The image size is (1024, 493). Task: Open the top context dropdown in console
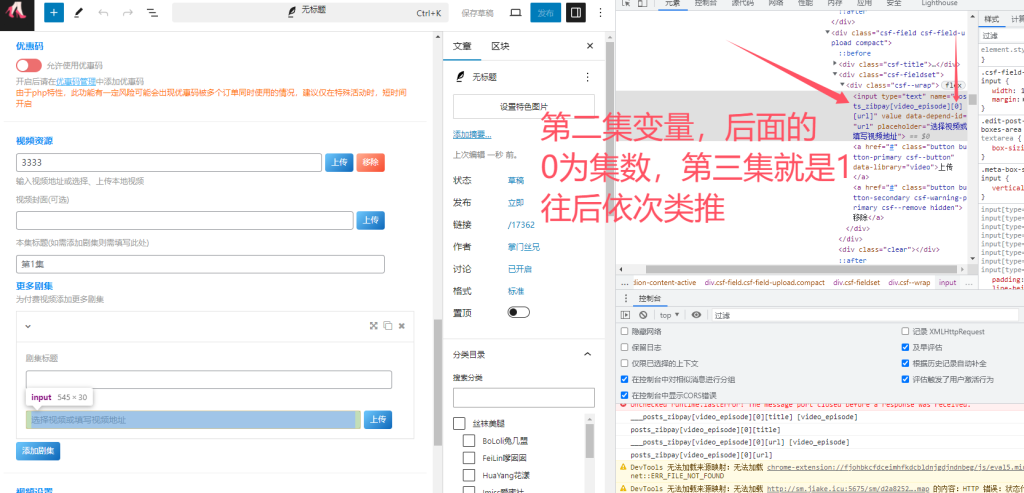coord(669,315)
